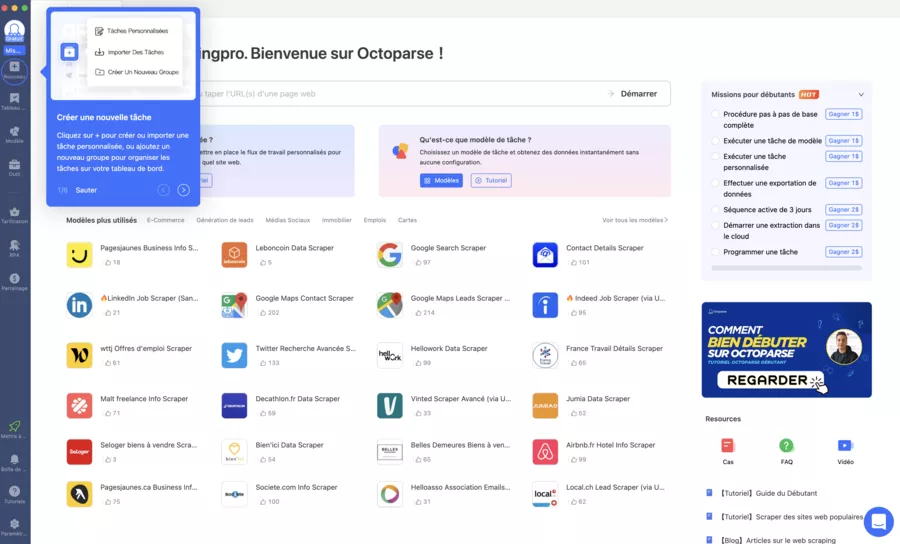Click Gagner 1$ for Procédure pas à pas
The height and width of the screenshot is (544, 900).
tap(844, 114)
